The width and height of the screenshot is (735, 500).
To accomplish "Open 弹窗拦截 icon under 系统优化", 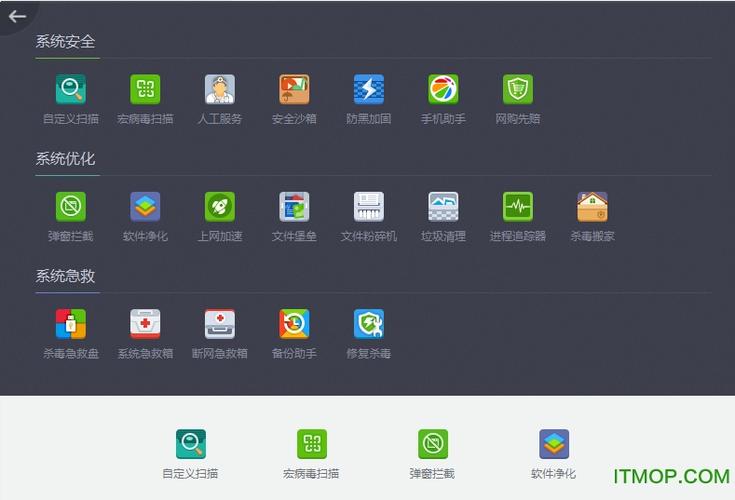I will click(x=71, y=206).
